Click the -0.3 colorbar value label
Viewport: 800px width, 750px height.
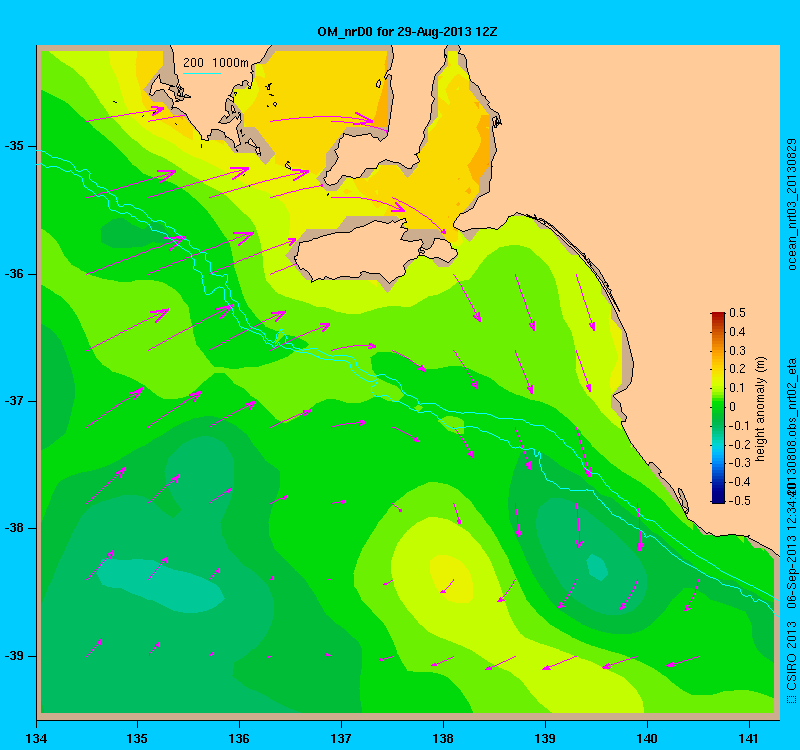738,463
